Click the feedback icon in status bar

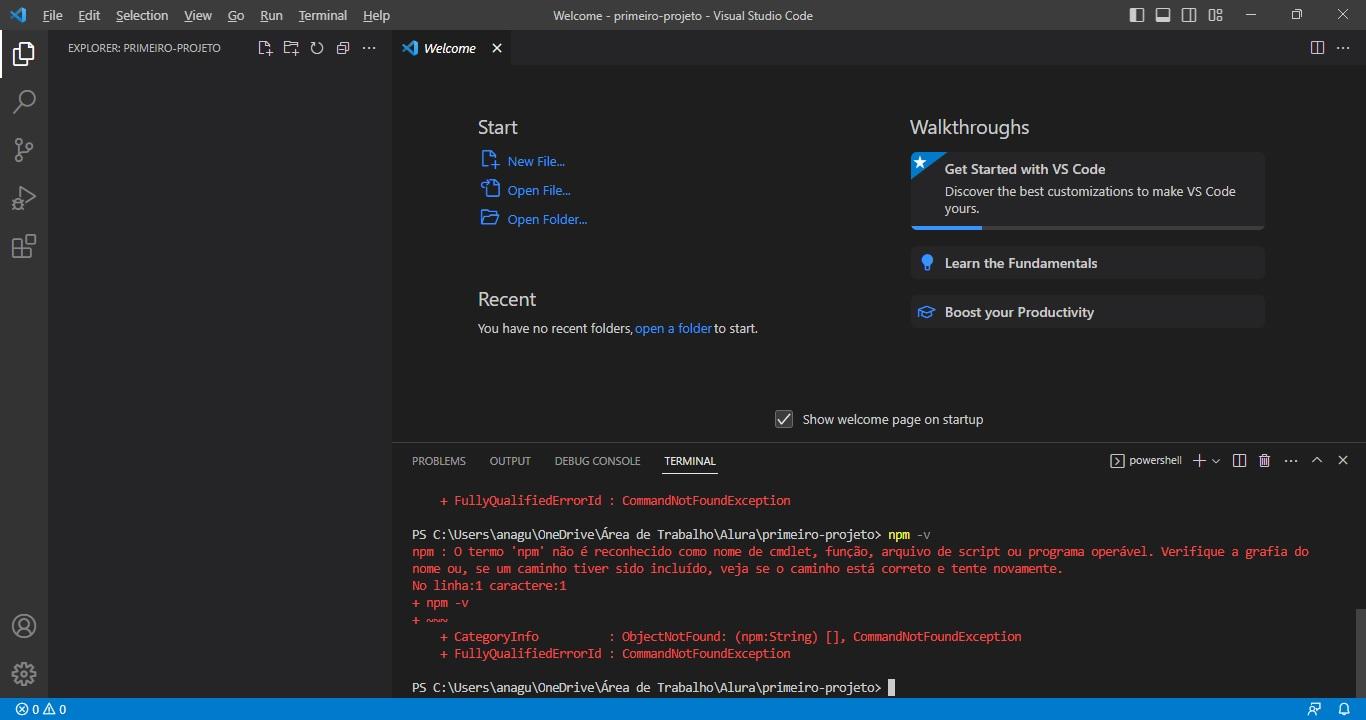[x=1315, y=709]
